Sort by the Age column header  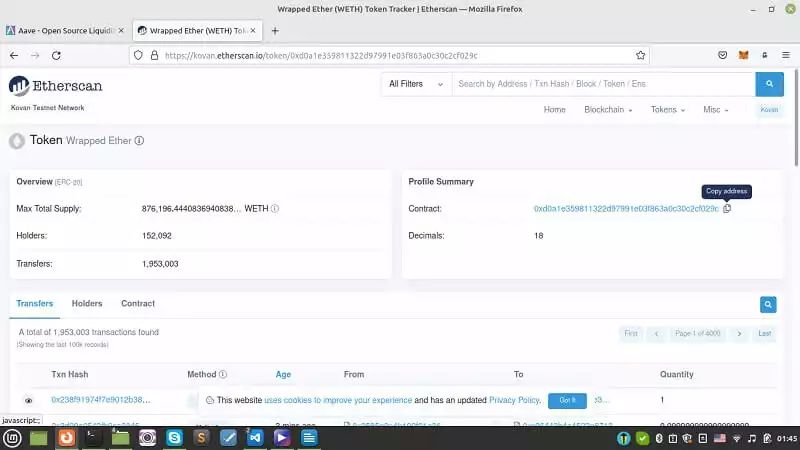coord(283,374)
